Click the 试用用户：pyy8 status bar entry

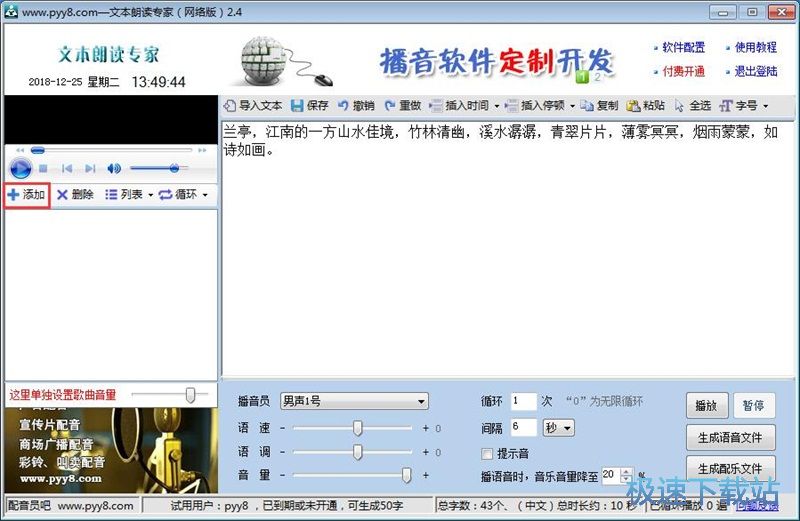click(x=287, y=506)
